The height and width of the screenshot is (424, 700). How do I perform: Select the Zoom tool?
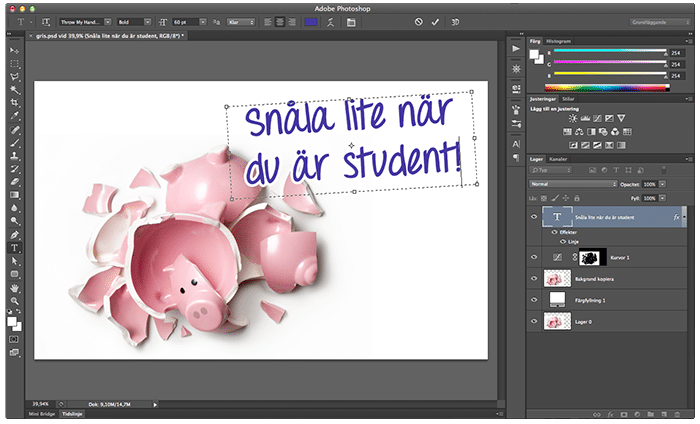(x=14, y=301)
